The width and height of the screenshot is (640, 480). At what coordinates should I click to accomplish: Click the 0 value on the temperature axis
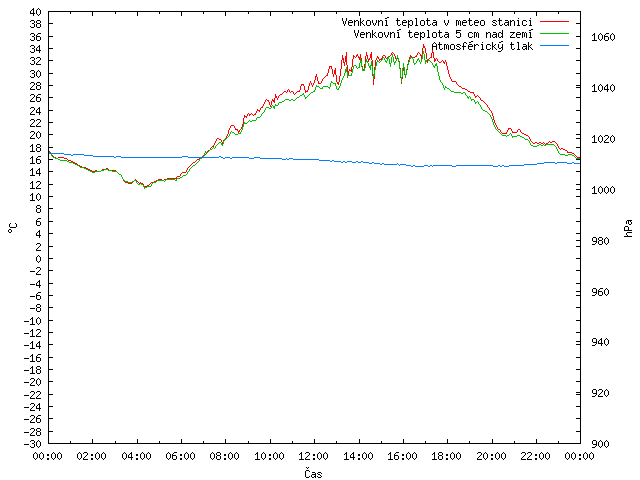pyautogui.click(x=38, y=259)
